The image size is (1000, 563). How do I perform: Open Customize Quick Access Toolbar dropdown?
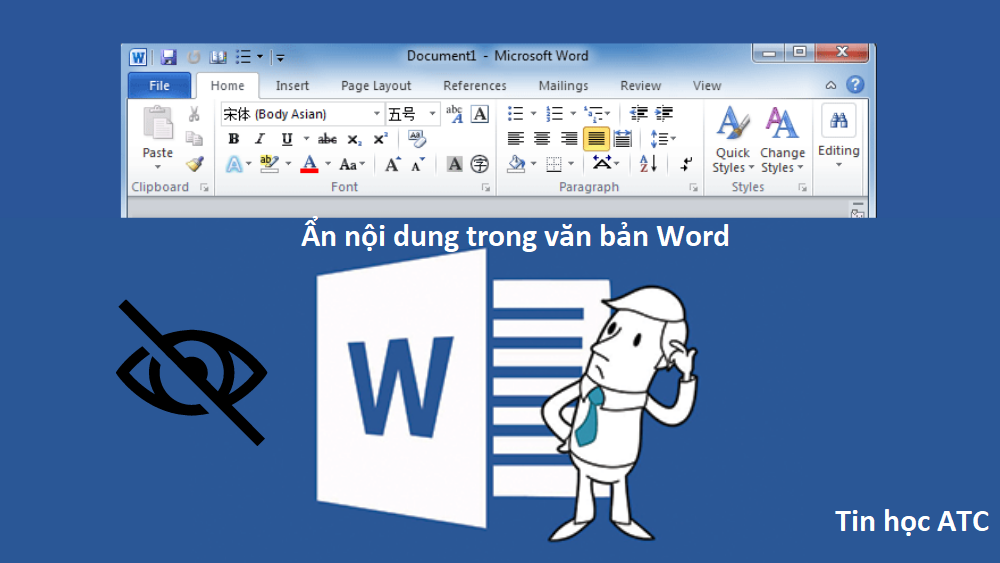point(280,57)
